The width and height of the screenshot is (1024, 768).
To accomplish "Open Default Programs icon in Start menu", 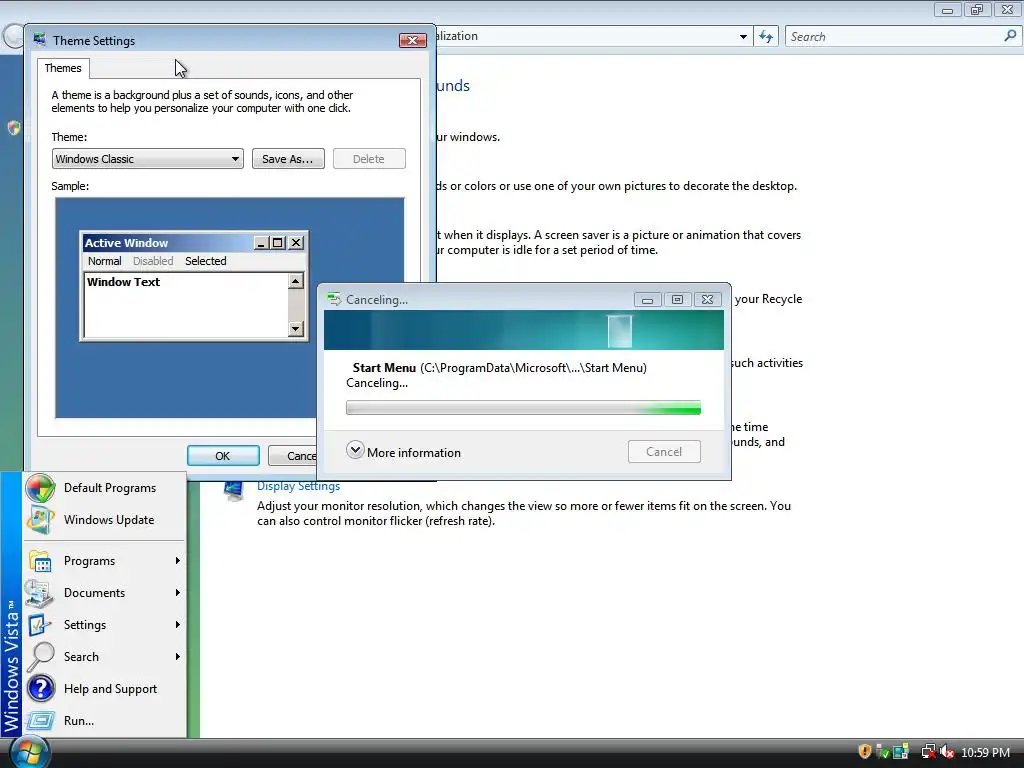I will [x=40, y=488].
